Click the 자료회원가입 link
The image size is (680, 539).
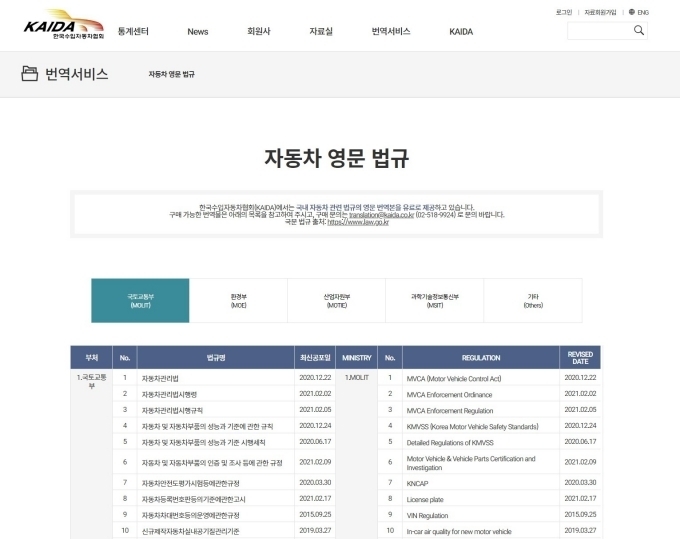tap(600, 12)
